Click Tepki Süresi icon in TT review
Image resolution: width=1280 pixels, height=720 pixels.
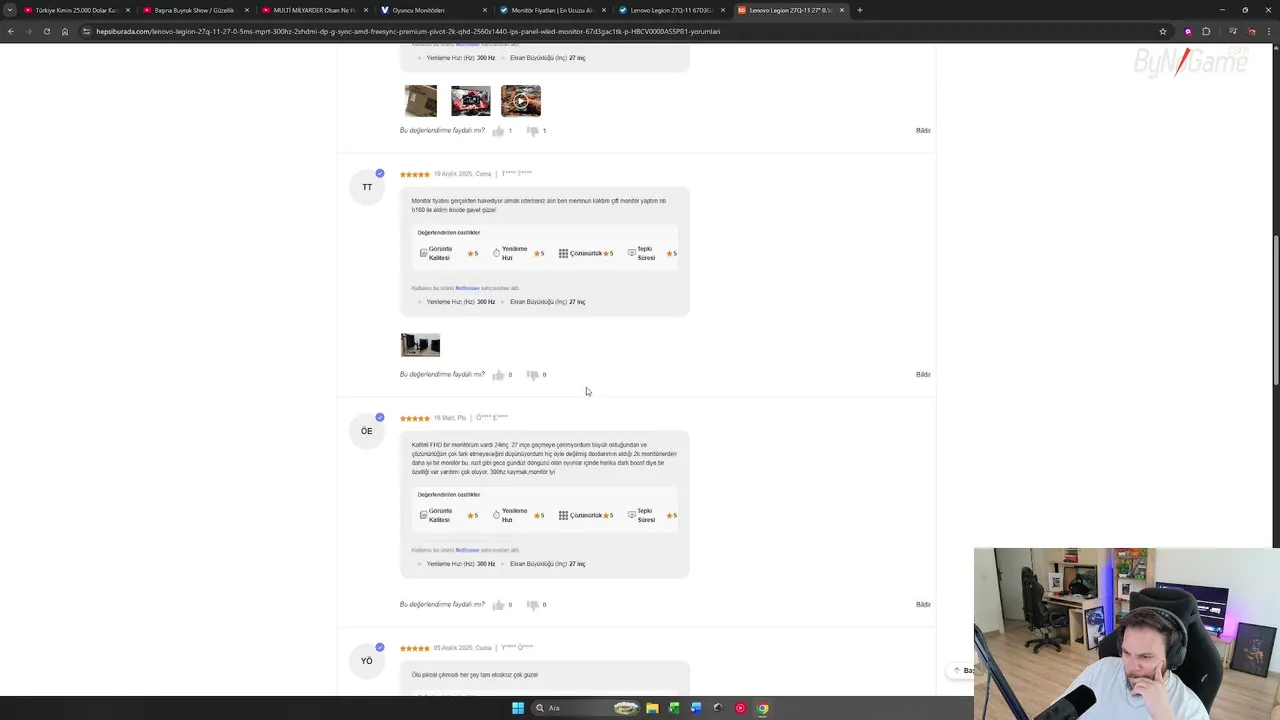pos(631,254)
